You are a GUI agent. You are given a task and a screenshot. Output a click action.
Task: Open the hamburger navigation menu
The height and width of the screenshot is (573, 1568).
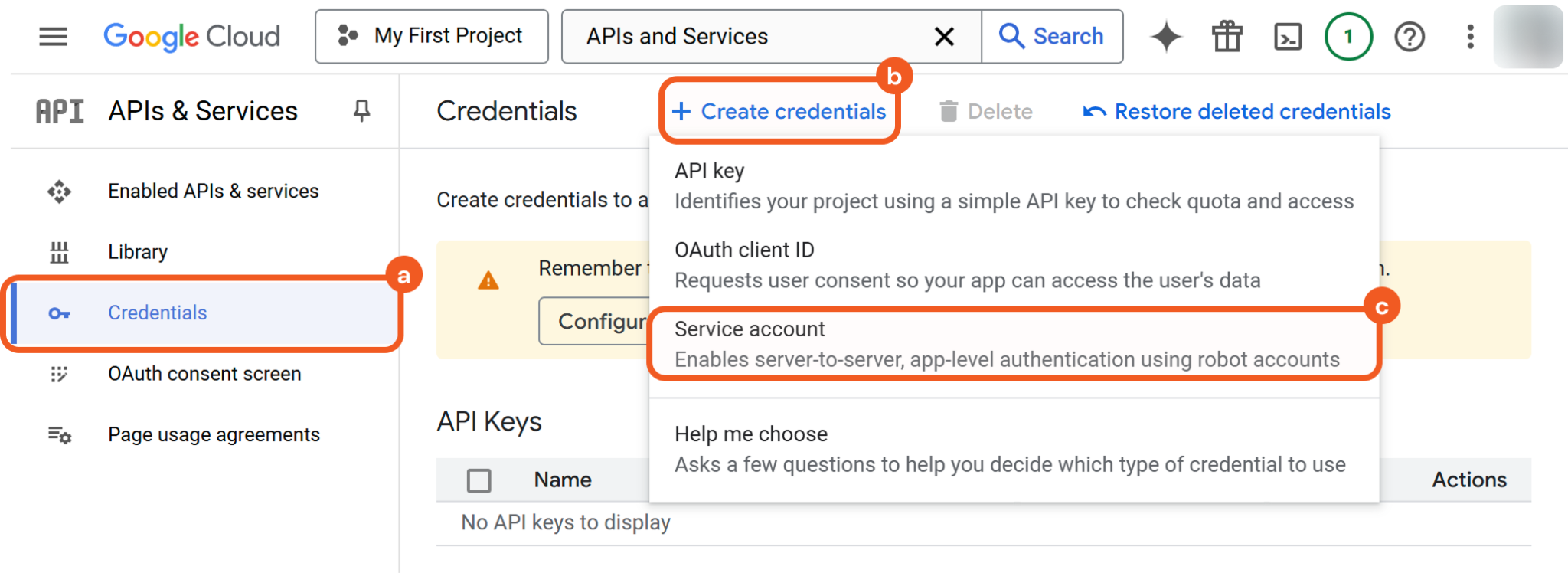tap(53, 37)
